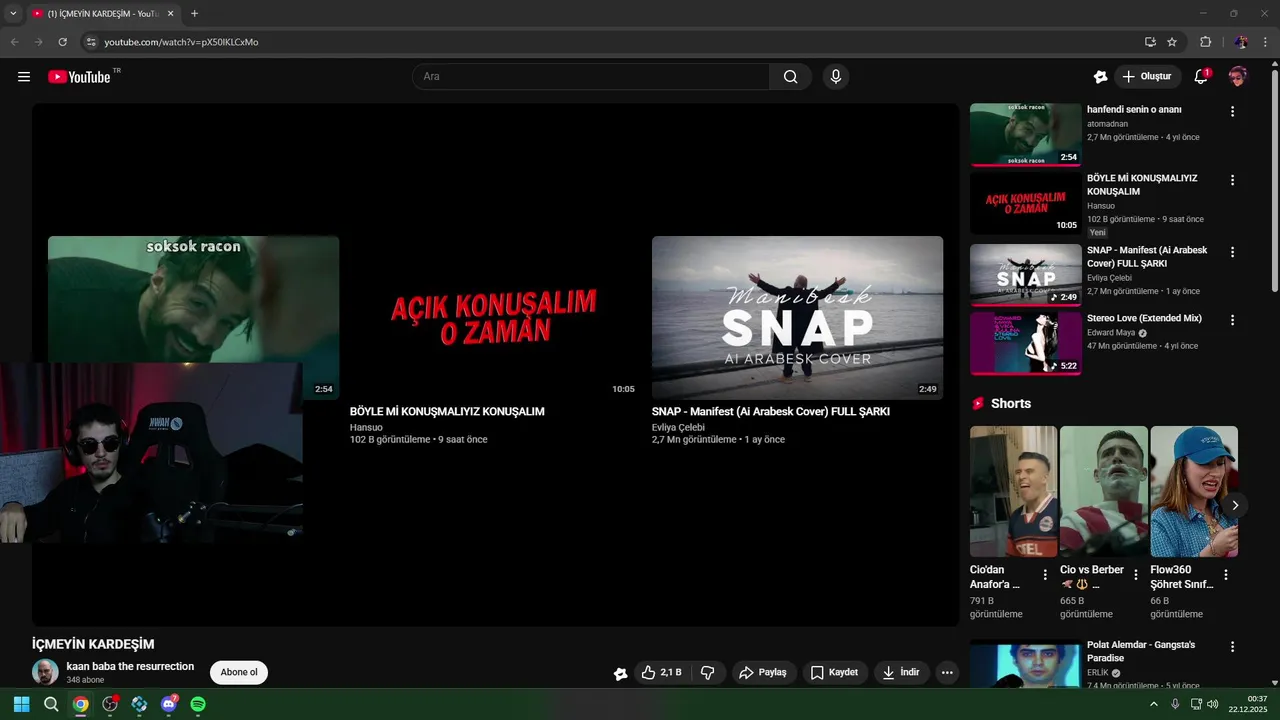This screenshot has height=720, width=1280.
Task: Open Windows taskbar search
Action: point(51,704)
